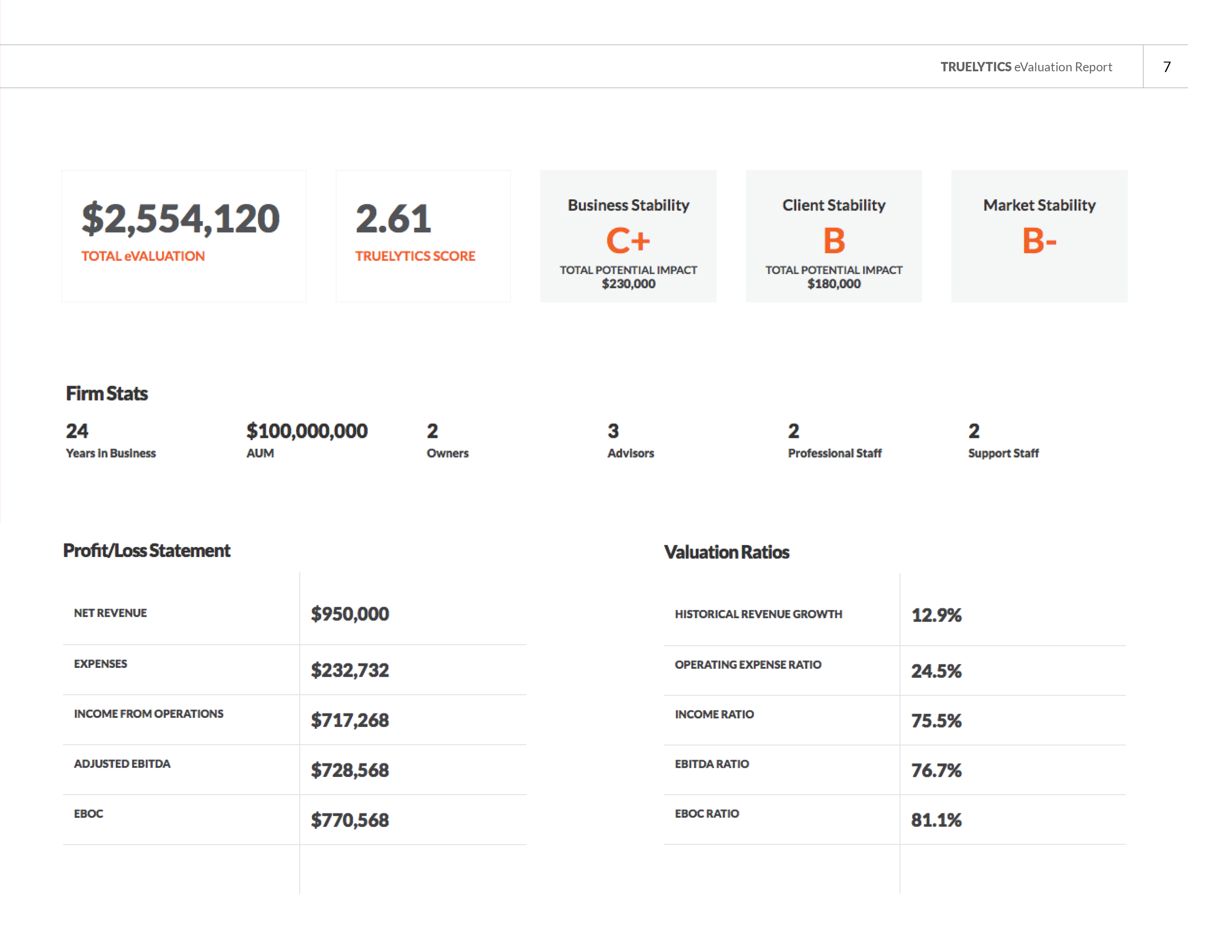Click the $770,568 EBOC value
This screenshot has width=1232, height=952.
(350, 820)
